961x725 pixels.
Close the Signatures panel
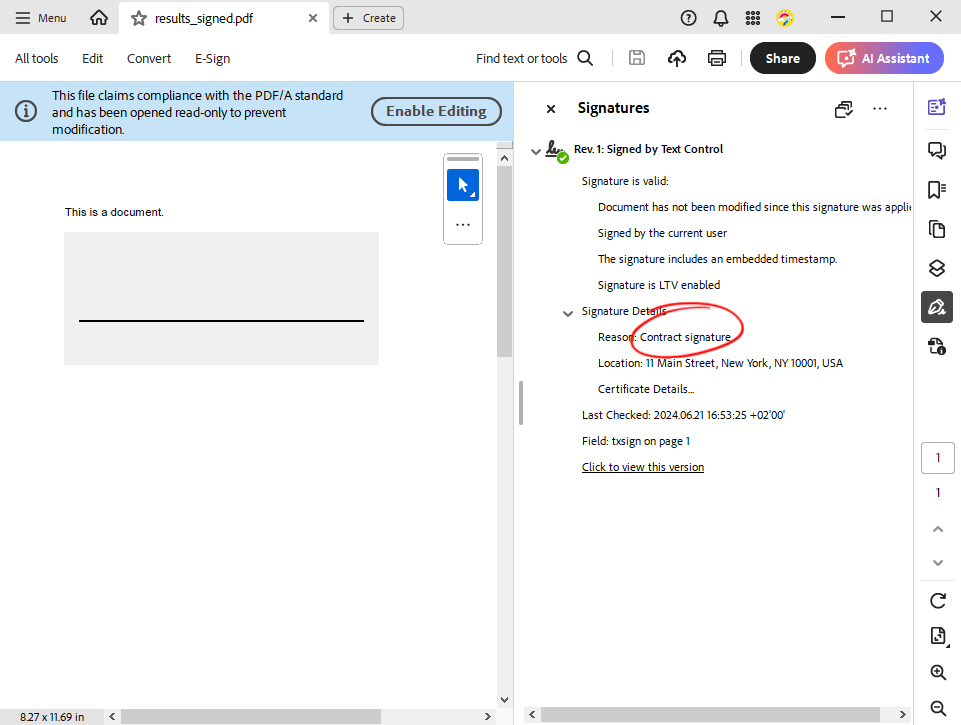[551, 108]
